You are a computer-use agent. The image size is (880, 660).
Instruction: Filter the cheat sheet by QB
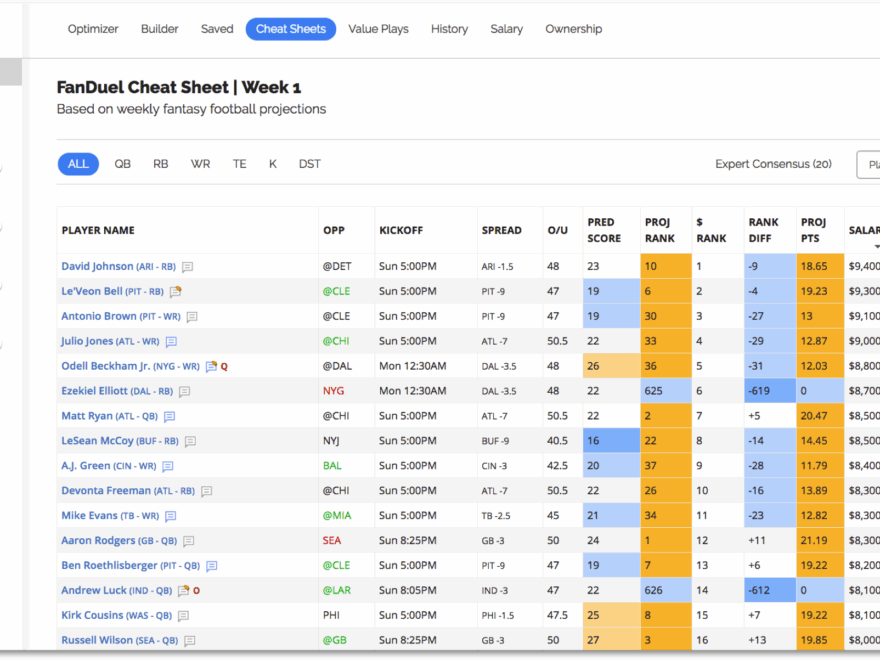click(x=122, y=164)
